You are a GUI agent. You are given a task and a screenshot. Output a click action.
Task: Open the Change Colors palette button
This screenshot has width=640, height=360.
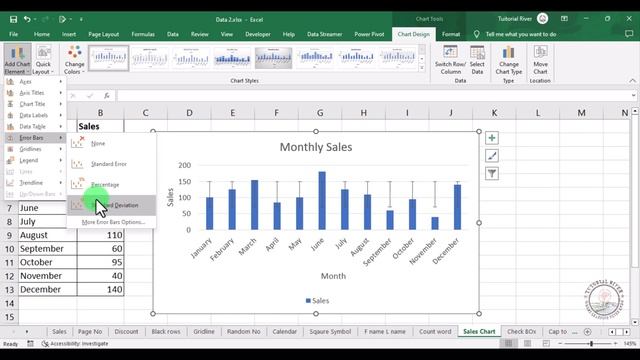(74, 60)
